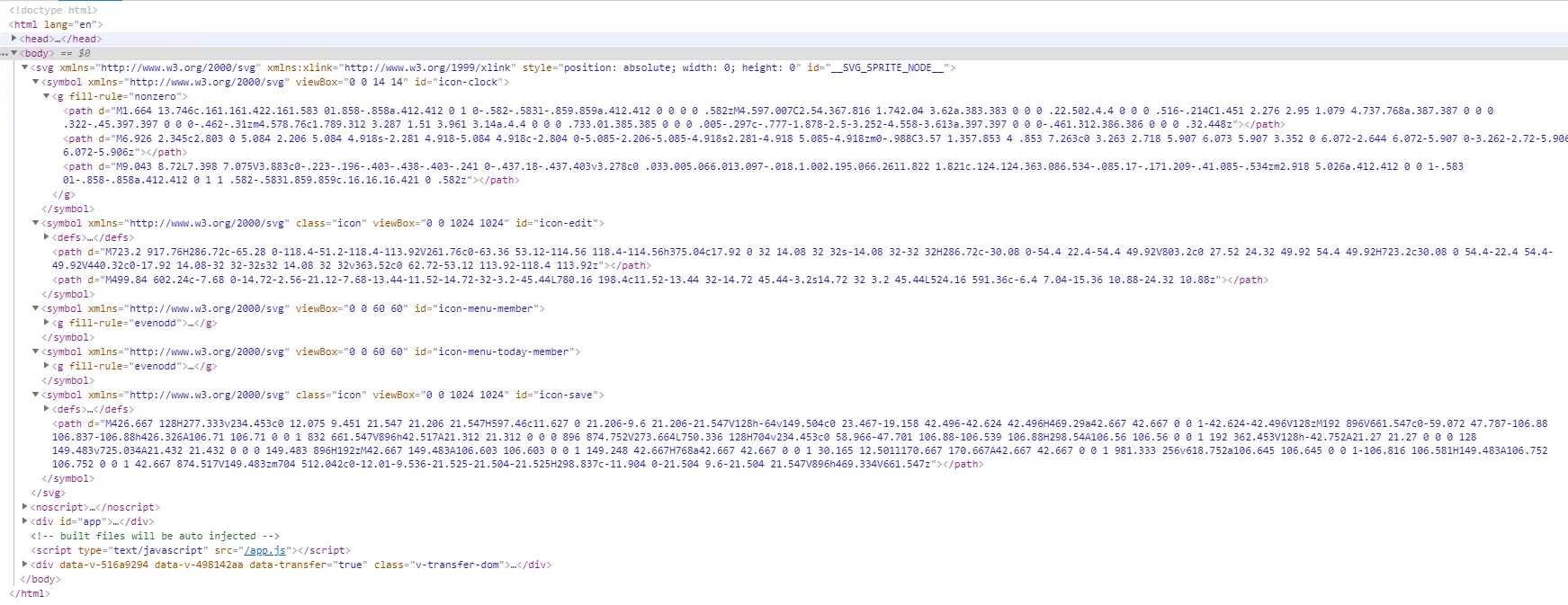Open the /app.js script link
1568x605 pixels.
pyautogui.click(x=264, y=550)
